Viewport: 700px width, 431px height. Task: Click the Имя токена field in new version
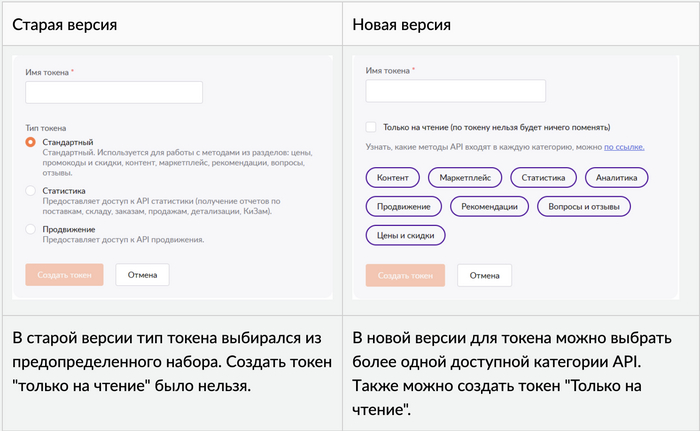pos(455,91)
